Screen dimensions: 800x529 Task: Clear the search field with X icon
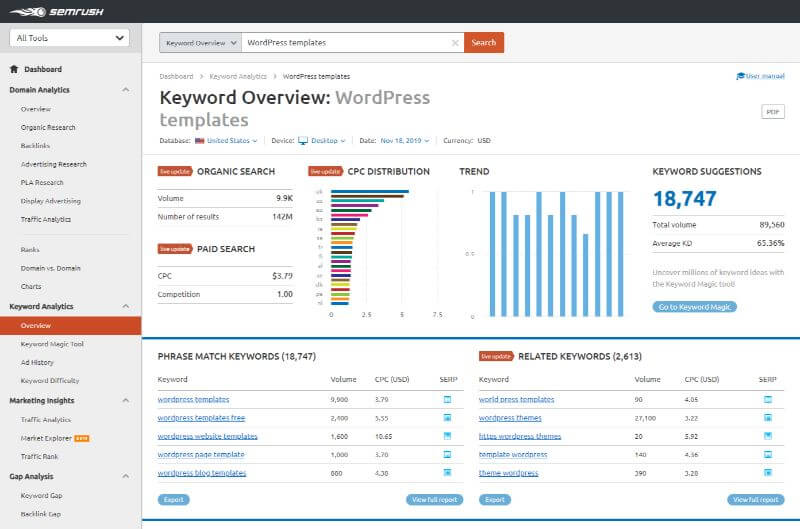pyautogui.click(x=455, y=43)
